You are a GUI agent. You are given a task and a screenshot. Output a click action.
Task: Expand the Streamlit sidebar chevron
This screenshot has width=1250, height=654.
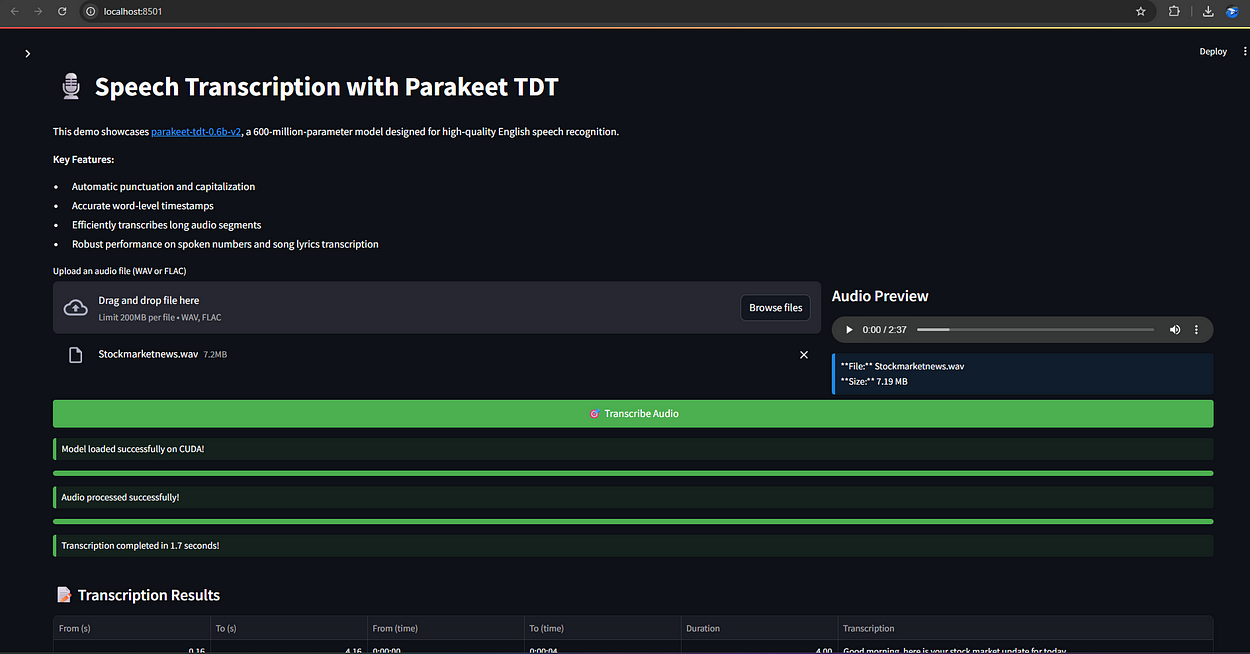tap(28, 54)
